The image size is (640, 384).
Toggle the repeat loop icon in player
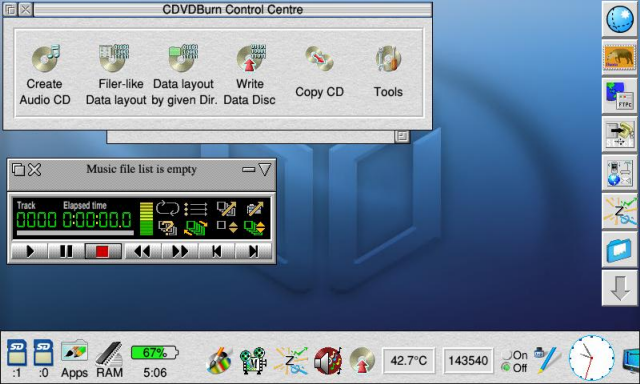click(167, 208)
